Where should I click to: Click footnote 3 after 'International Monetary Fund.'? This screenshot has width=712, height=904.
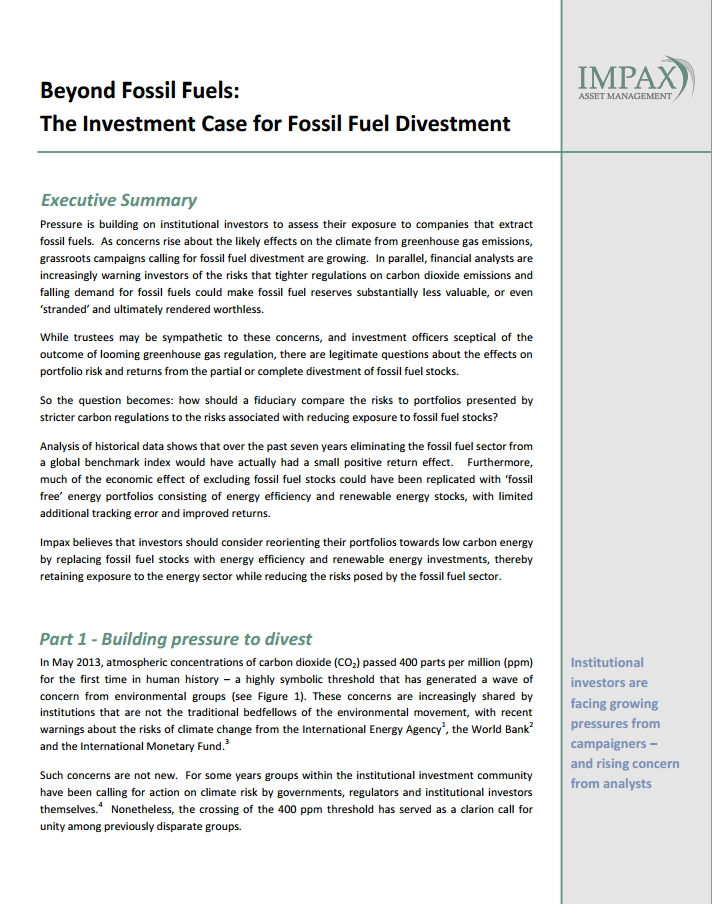227,743
